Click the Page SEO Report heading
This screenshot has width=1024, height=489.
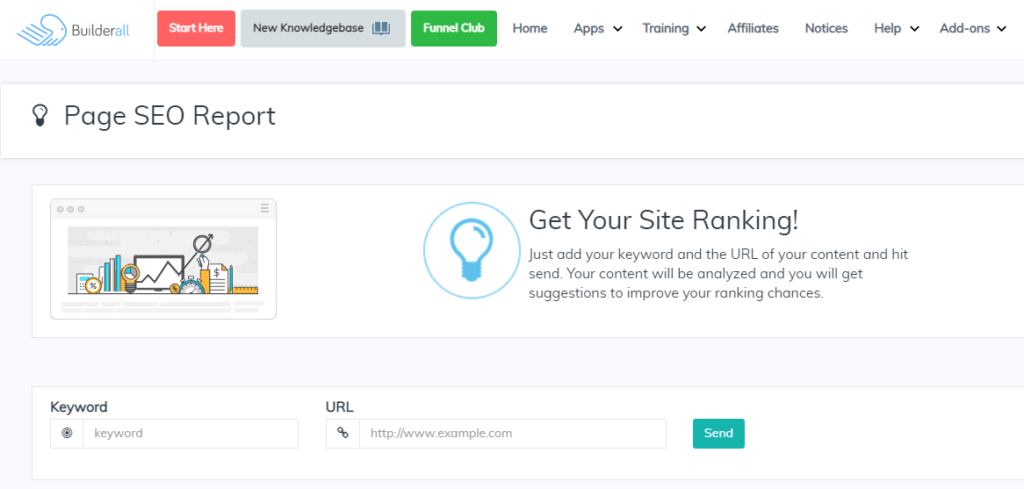pos(169,116)
